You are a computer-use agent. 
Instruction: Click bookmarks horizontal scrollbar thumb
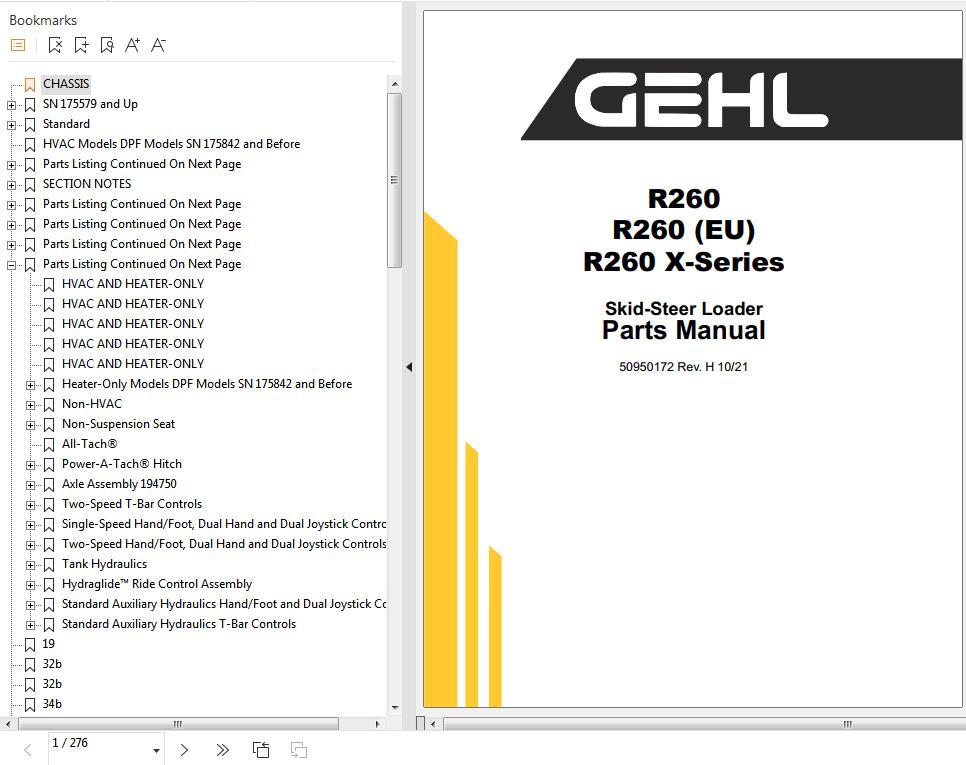pos(178,724)
